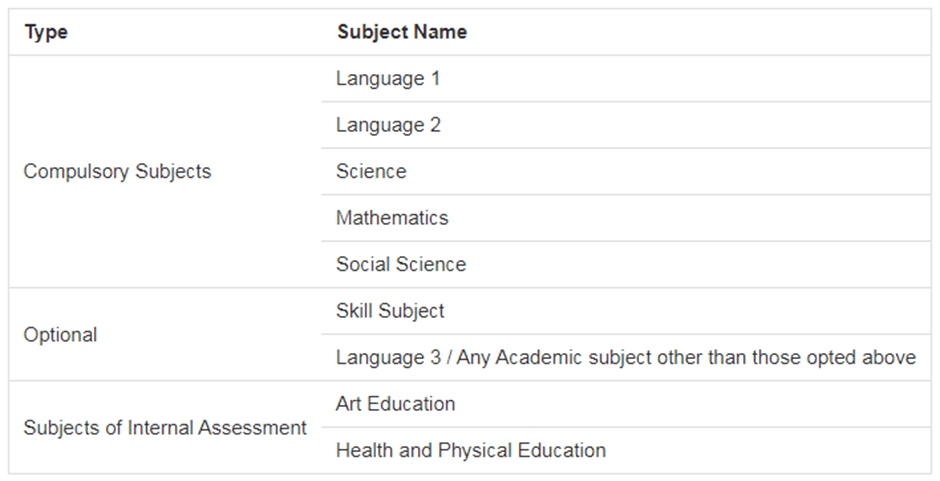The height and width of the screenshot is (481, 940).
Task: Click the Mathematics subject cell
Action: click(x=626, y=218)
